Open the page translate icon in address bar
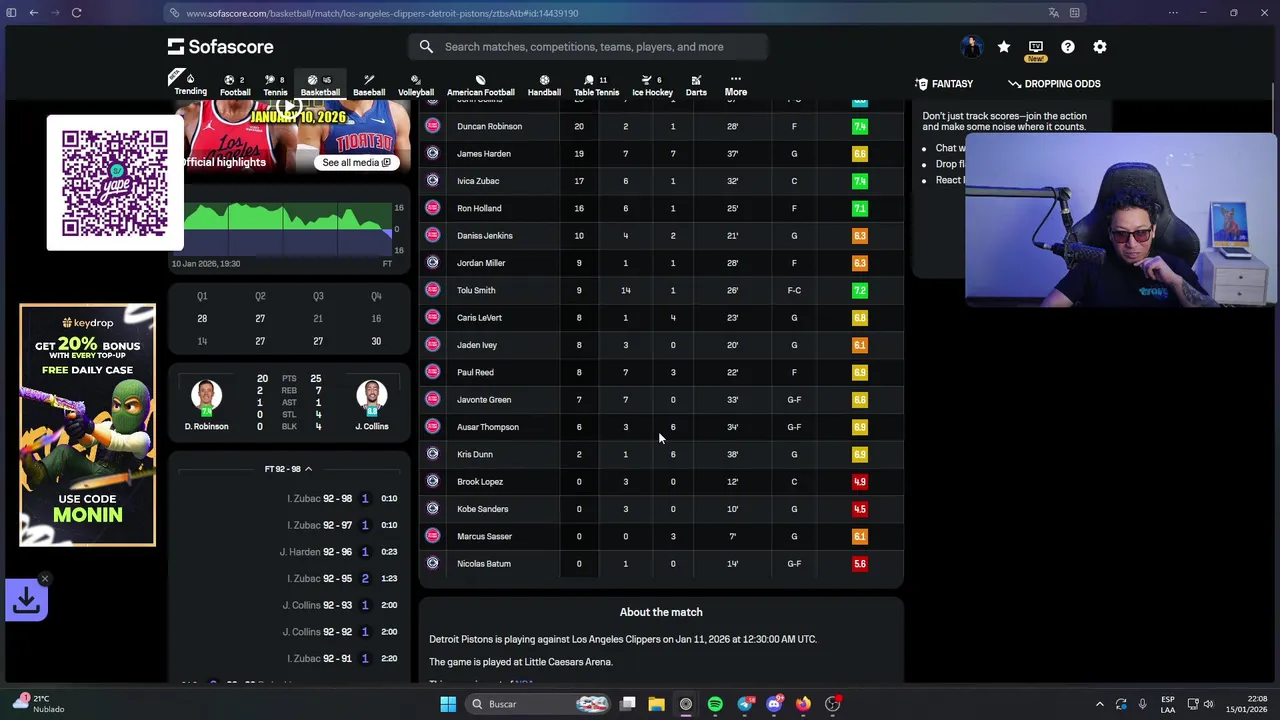The height and width of the screenshot is (720, 1280). point(1053,13)
